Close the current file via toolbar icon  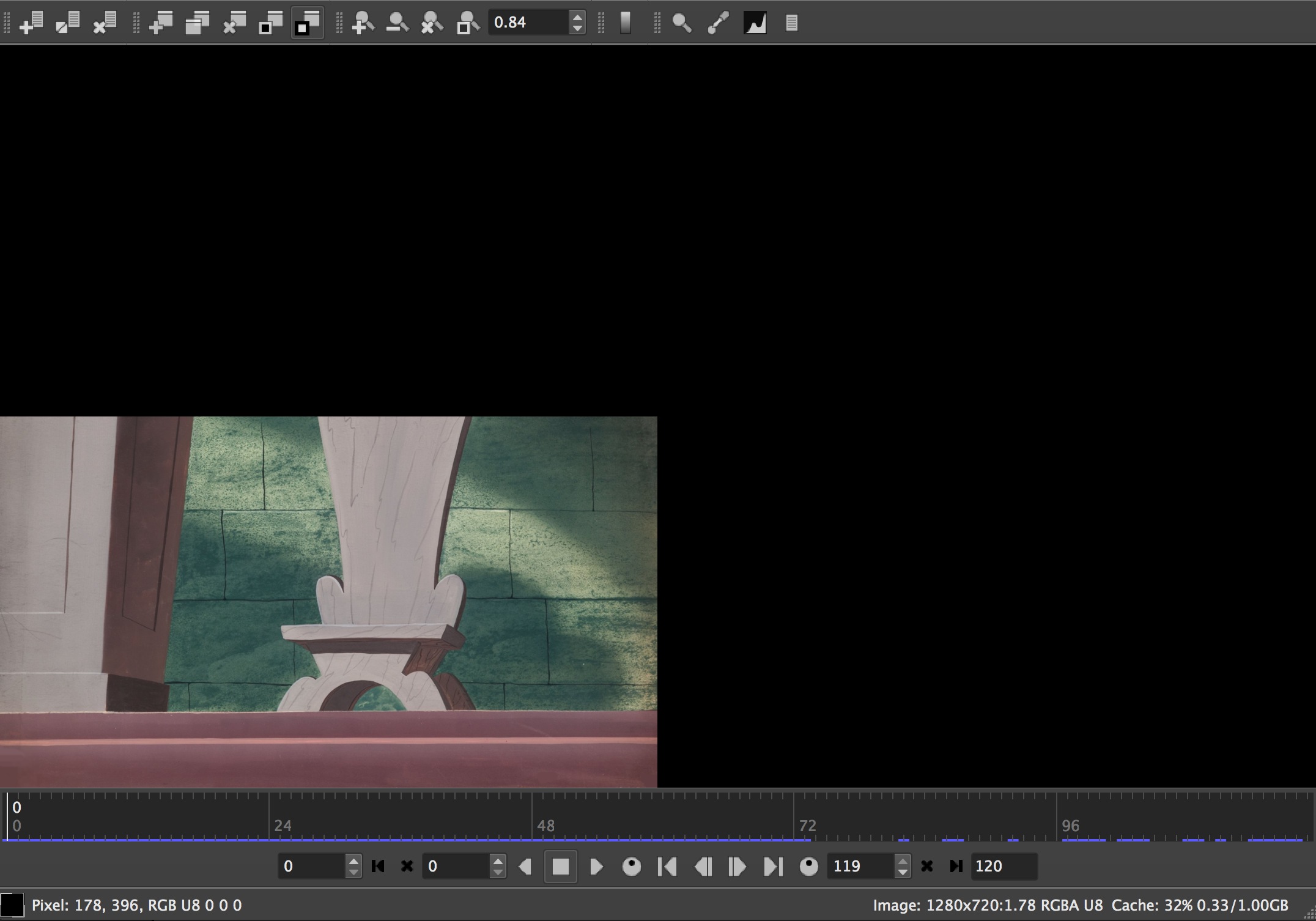point(105,23)
